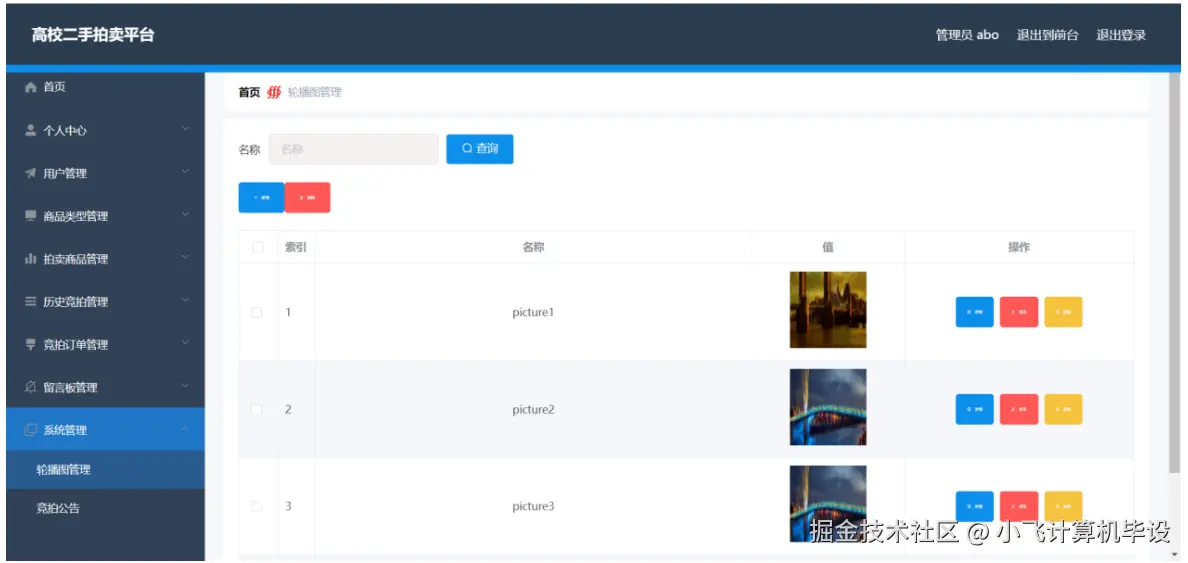Click the list icon beside 历史竞拍管理

point(30,302)
